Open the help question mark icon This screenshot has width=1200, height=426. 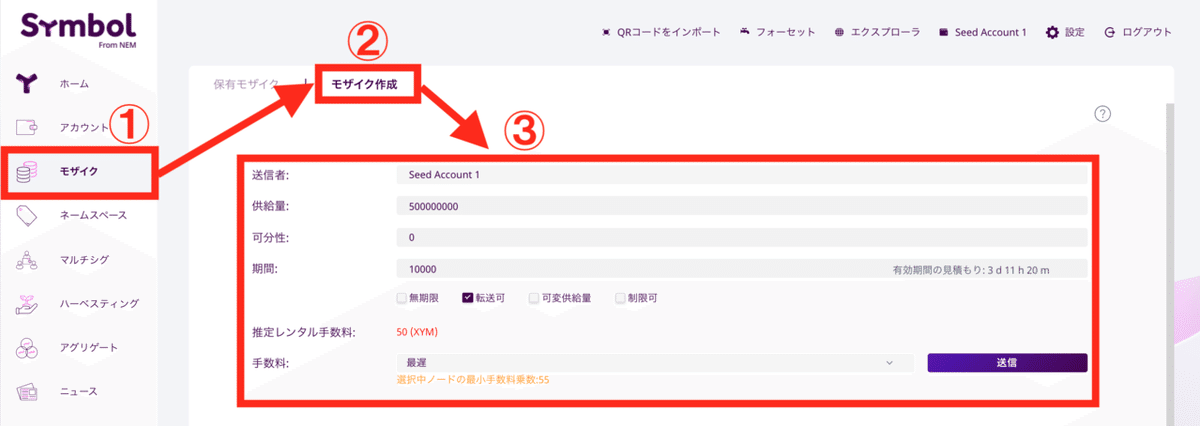[1103, 114]
